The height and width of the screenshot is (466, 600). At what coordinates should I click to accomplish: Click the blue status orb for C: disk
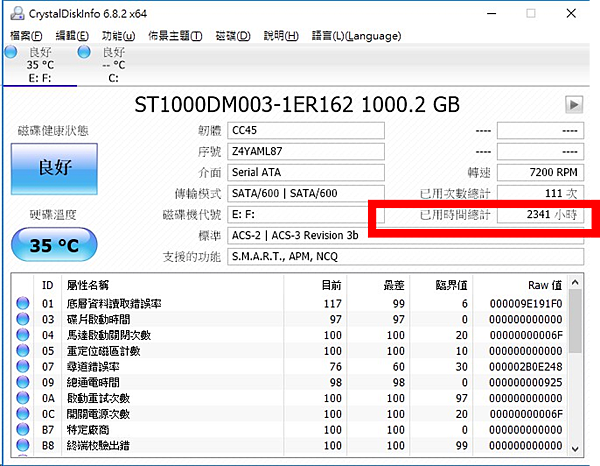click(x=84, y=52)
